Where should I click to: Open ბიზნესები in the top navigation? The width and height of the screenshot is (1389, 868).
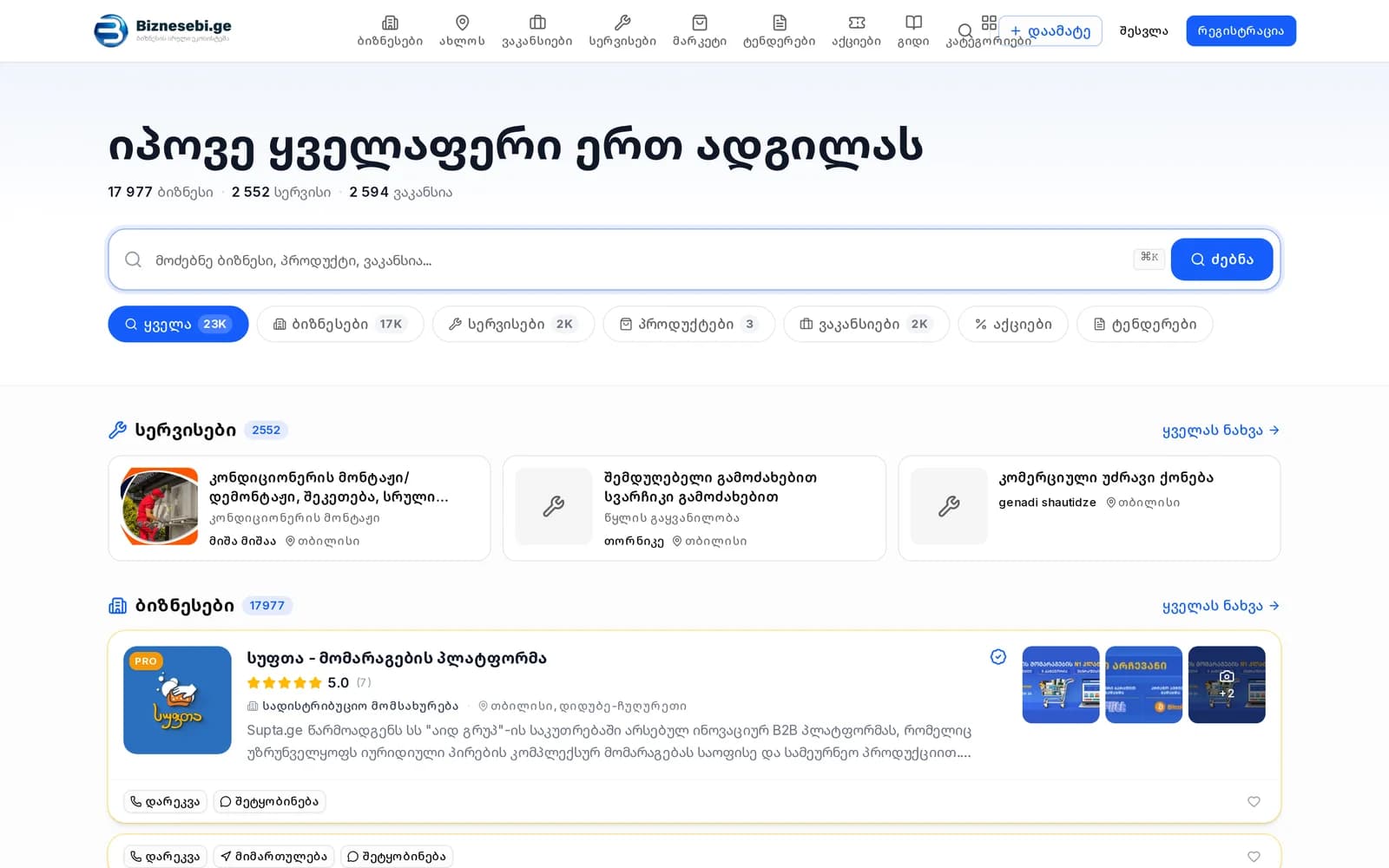pyautogui.click(x=390, y=31)
